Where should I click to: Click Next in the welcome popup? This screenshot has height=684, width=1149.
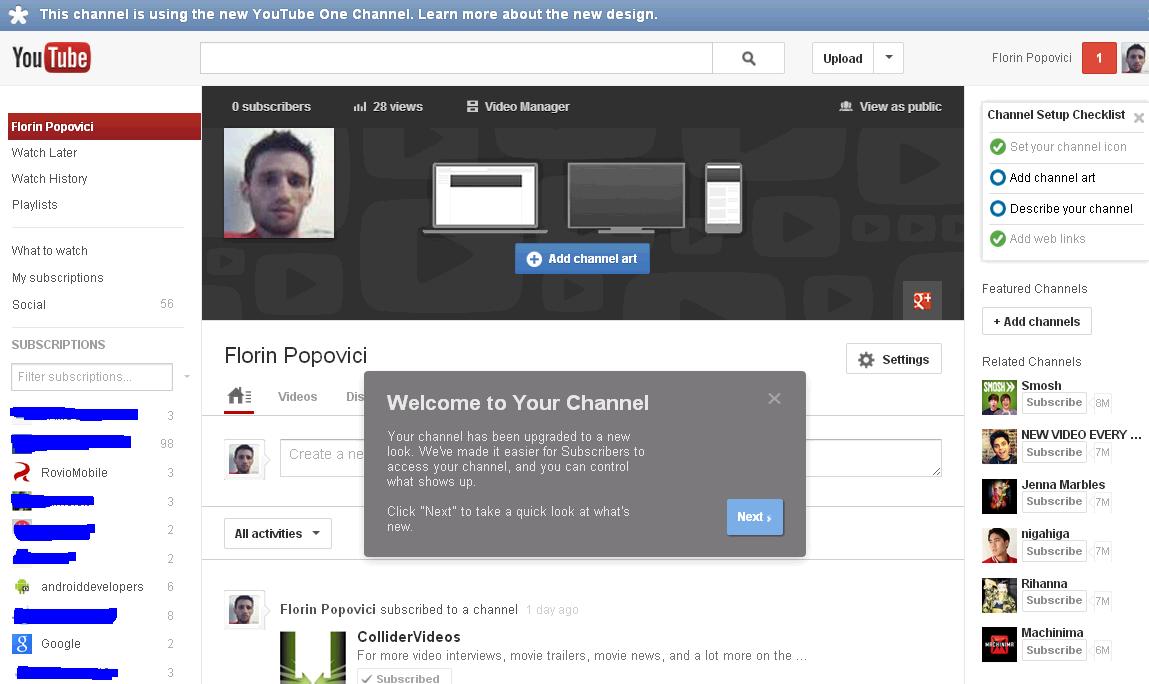pyautogui.click(x=754, y=517)
